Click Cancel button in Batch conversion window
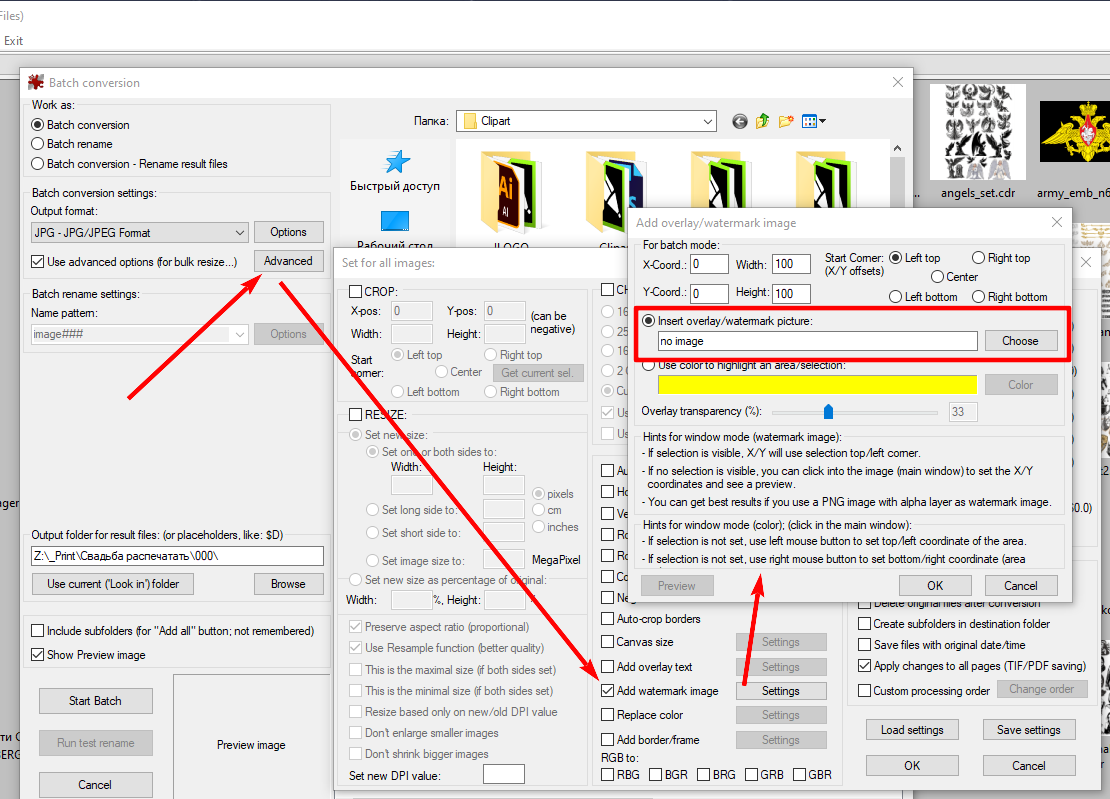The image size is (1110, 799). (x=96, y=785)
